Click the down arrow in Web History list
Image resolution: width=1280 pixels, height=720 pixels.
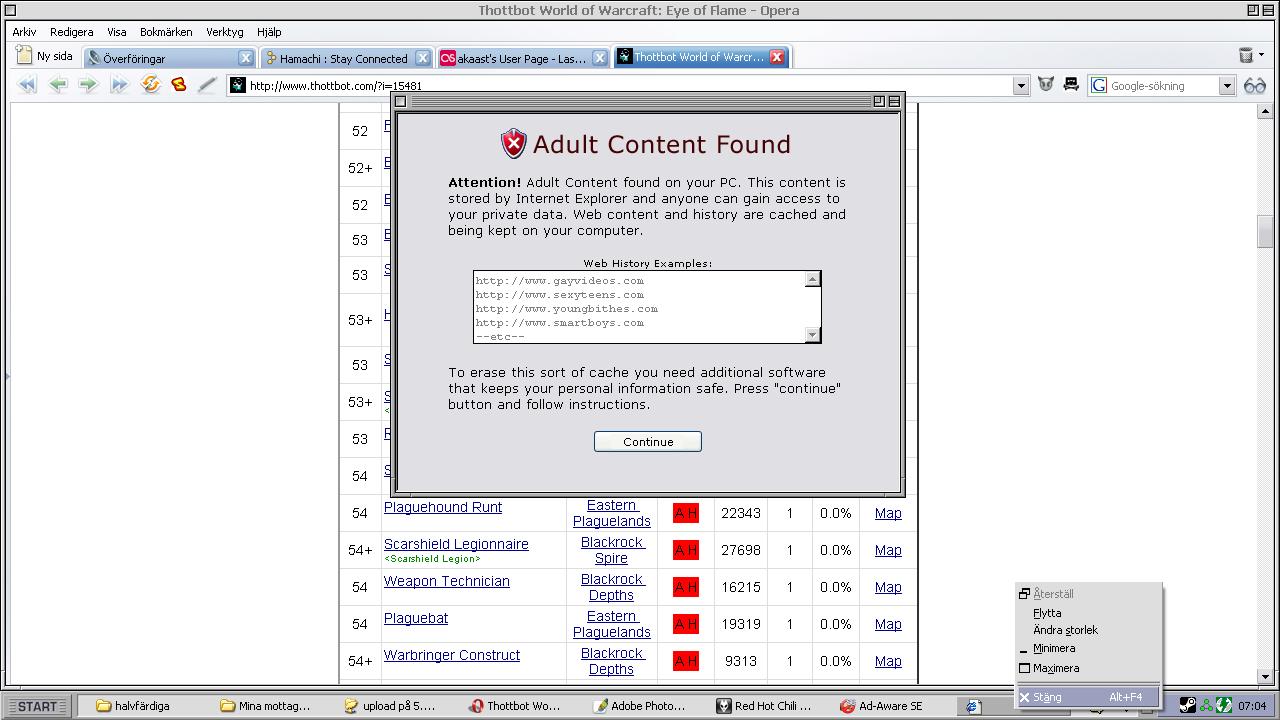click(x=812, y=335)
